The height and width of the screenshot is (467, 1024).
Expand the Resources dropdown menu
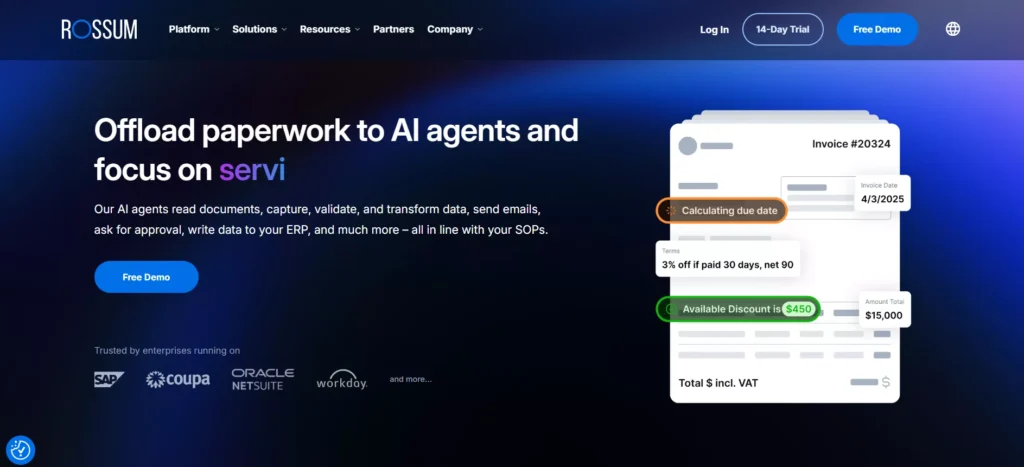[330, 29]
